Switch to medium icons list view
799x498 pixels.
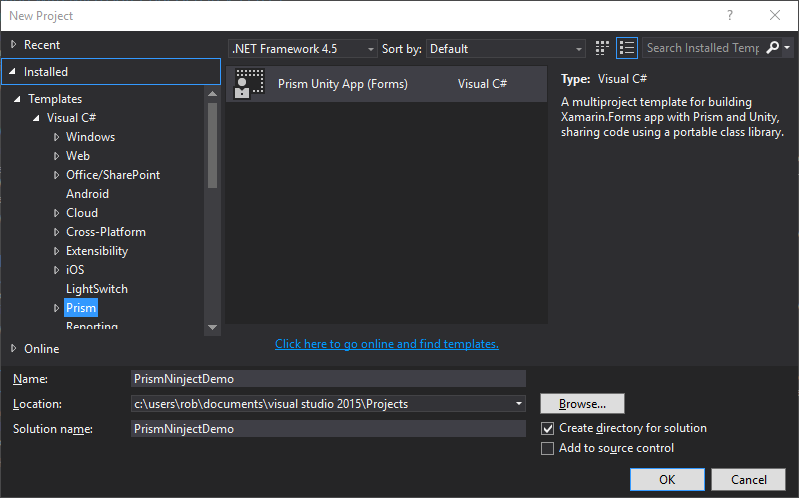tap(627, 48)
